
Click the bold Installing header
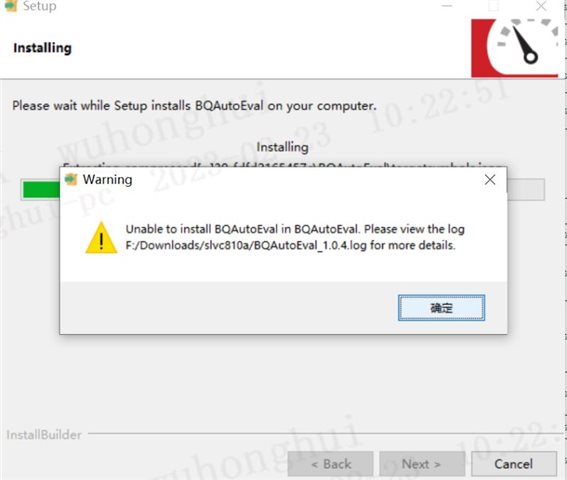tap(42, 48)
